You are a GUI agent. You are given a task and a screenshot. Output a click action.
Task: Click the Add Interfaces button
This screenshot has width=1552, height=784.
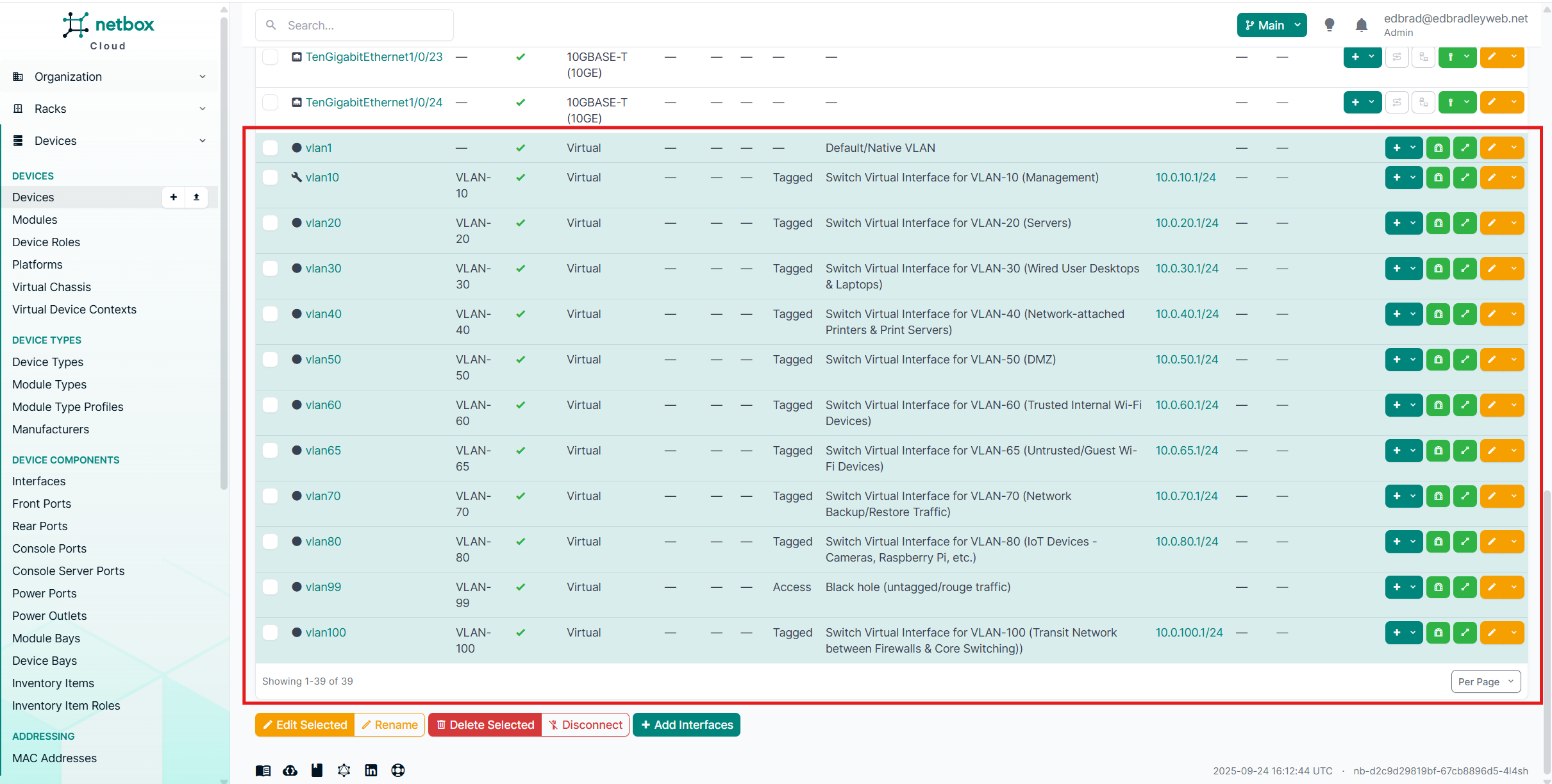pyautogui.click(x=686, y=725)
